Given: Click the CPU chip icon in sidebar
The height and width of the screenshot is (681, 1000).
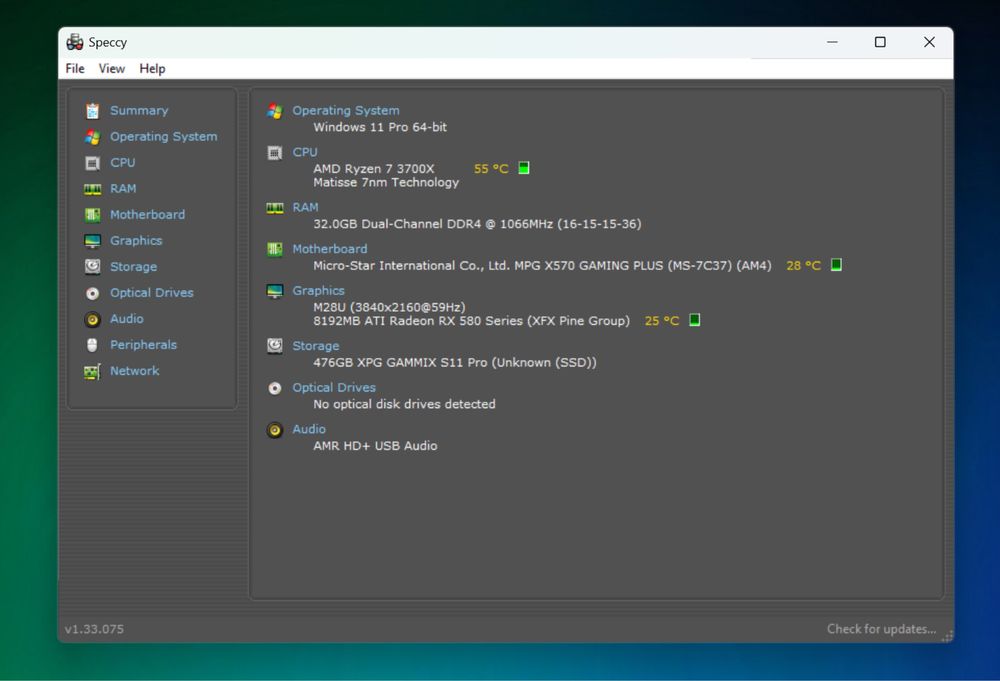Looking at the screenshot, I should point(92,163).
